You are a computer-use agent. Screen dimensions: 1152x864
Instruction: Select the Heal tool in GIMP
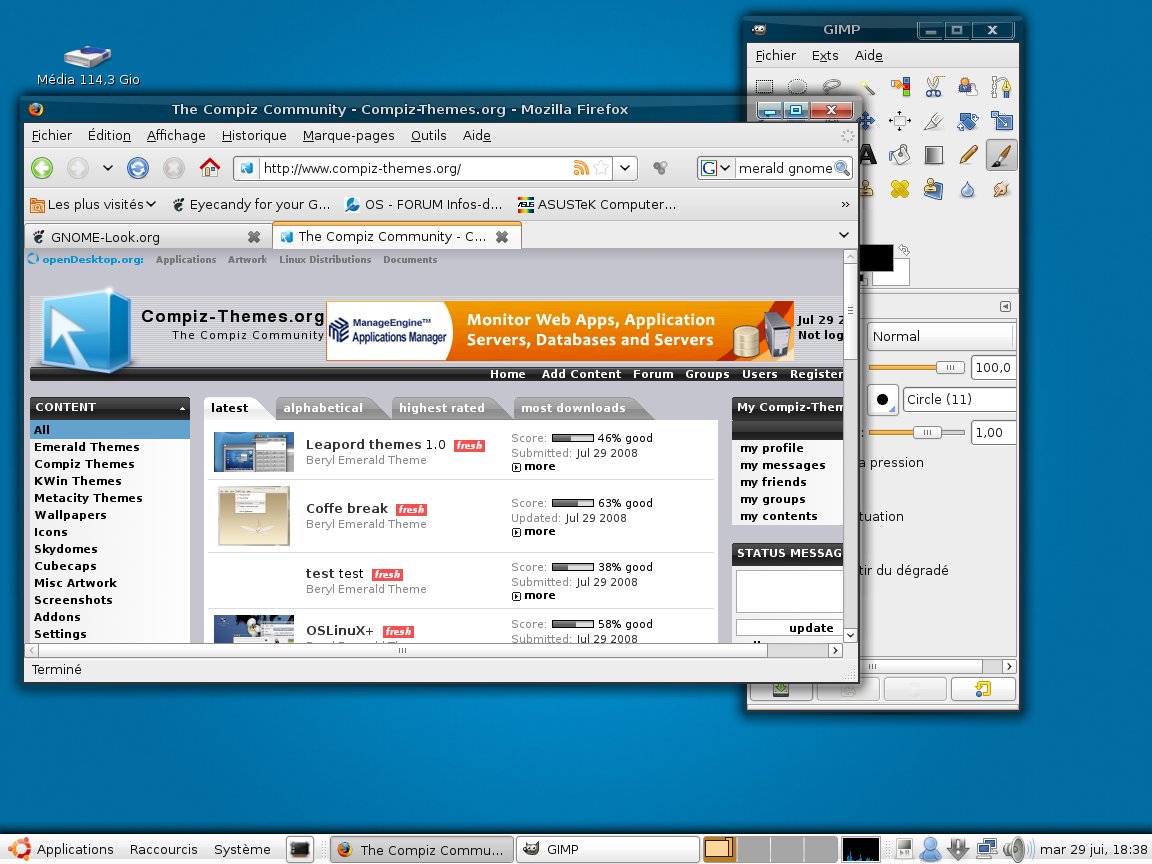(x=900, y=190)
